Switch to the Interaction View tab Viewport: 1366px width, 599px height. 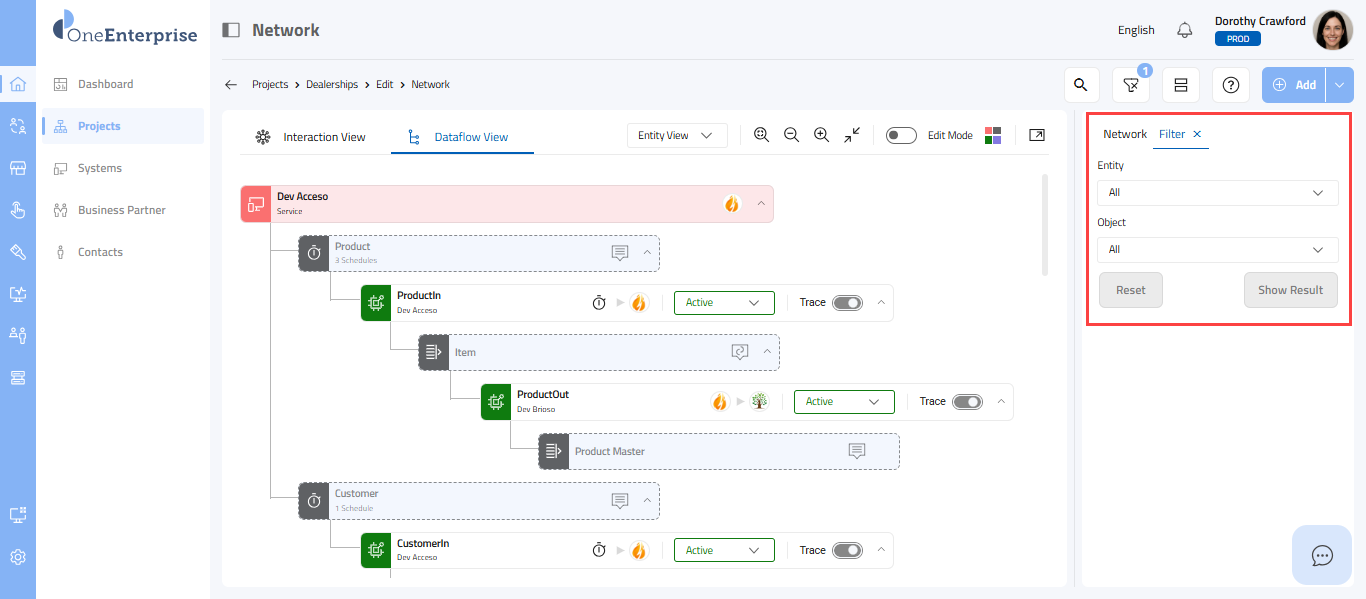tap(311, 137)
